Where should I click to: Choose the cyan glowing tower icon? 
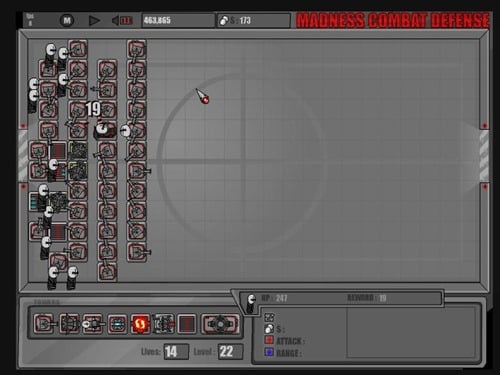pos(117,324)
